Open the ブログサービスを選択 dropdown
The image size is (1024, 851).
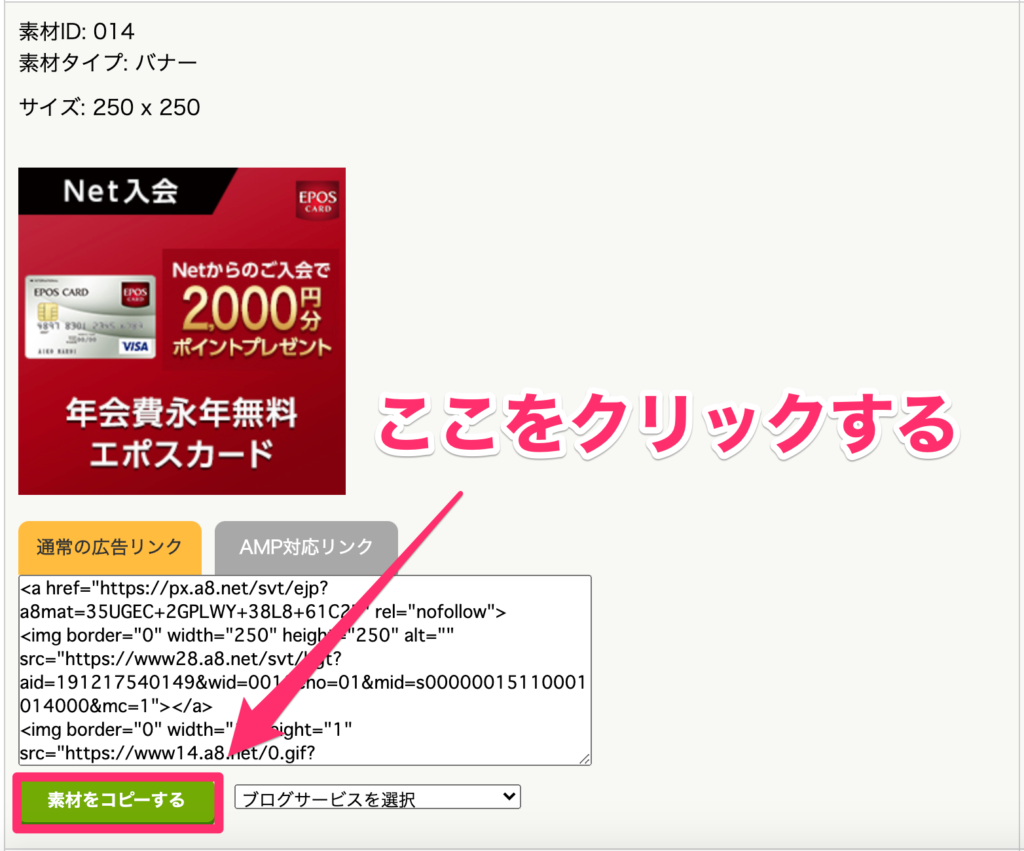point(377,797)
